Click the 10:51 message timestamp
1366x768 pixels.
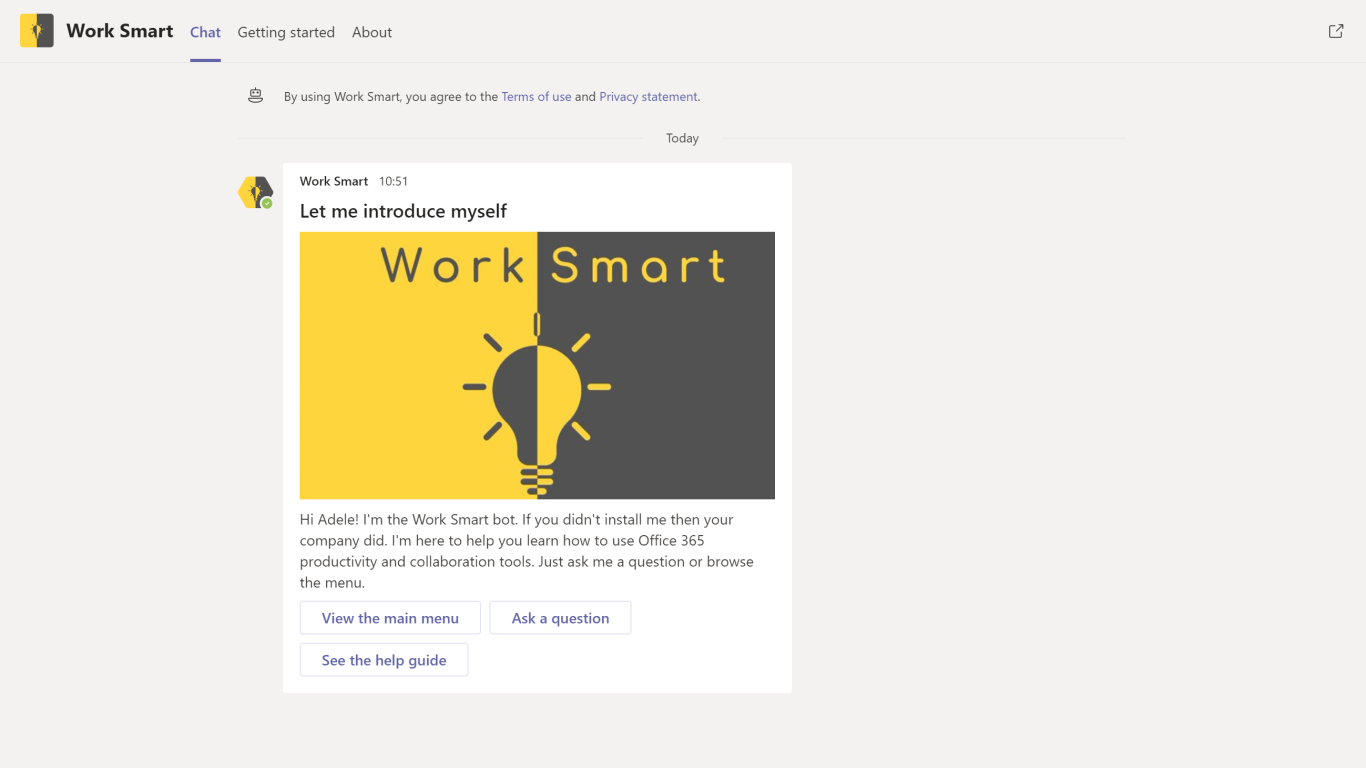point(393,181)
